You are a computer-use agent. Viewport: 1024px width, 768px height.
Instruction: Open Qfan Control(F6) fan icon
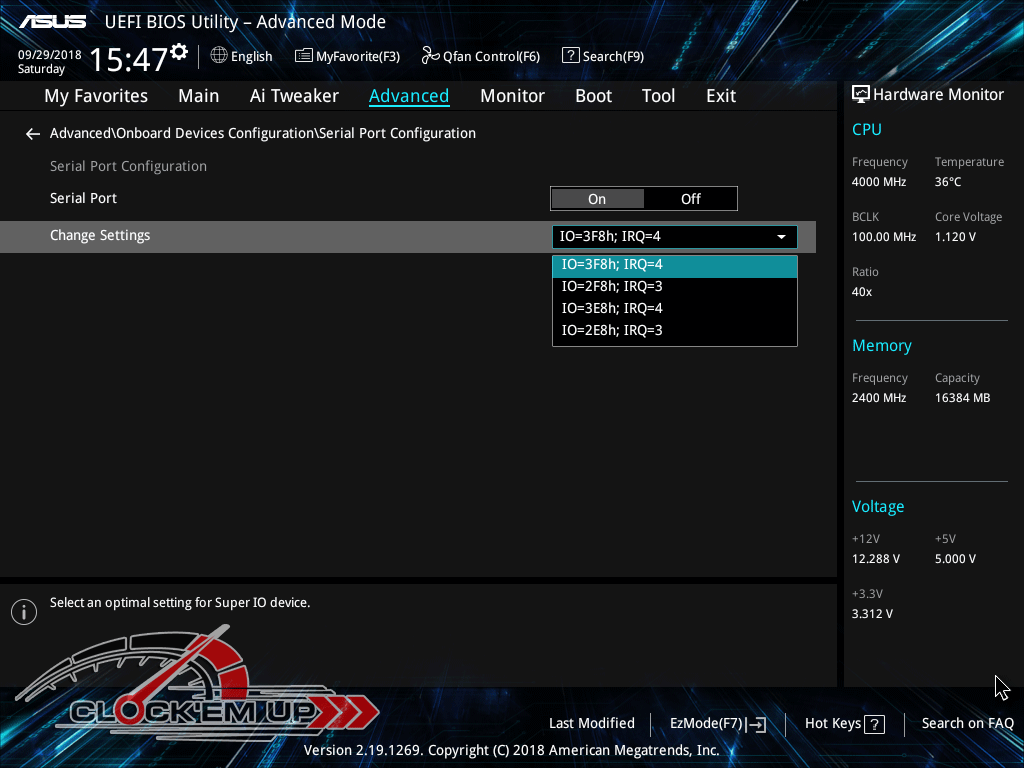coord(430,56)
